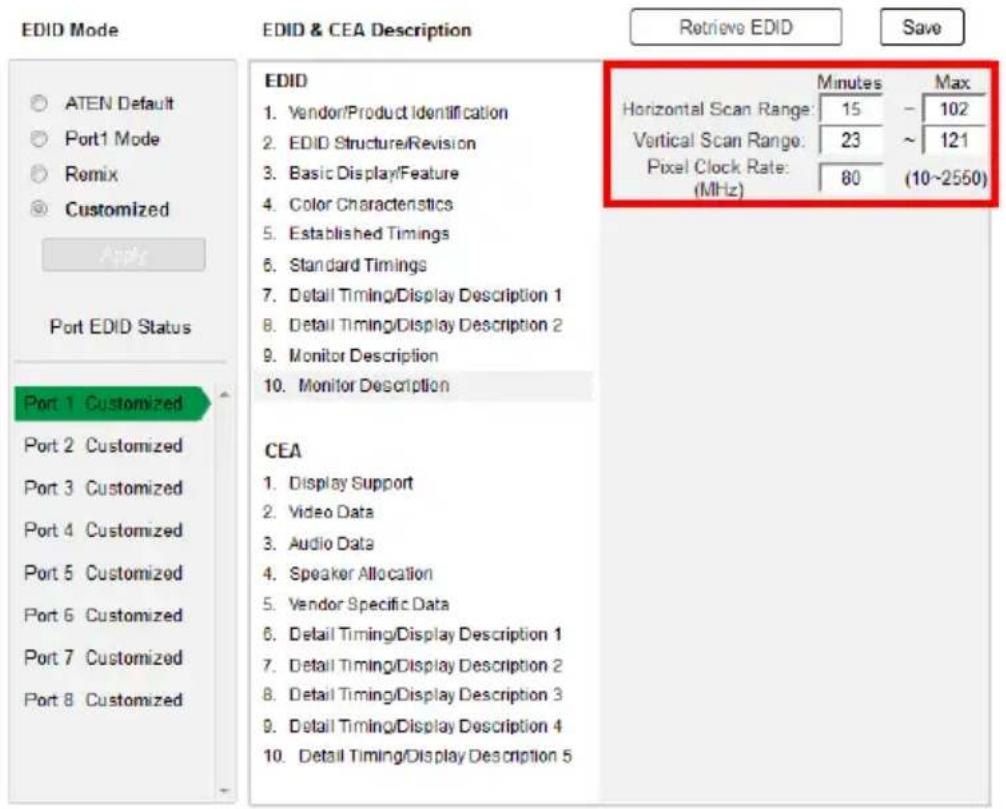Click Vertical Scan Range max field
This screenshot has width=1006, height=809.
[x=954, y=140]
